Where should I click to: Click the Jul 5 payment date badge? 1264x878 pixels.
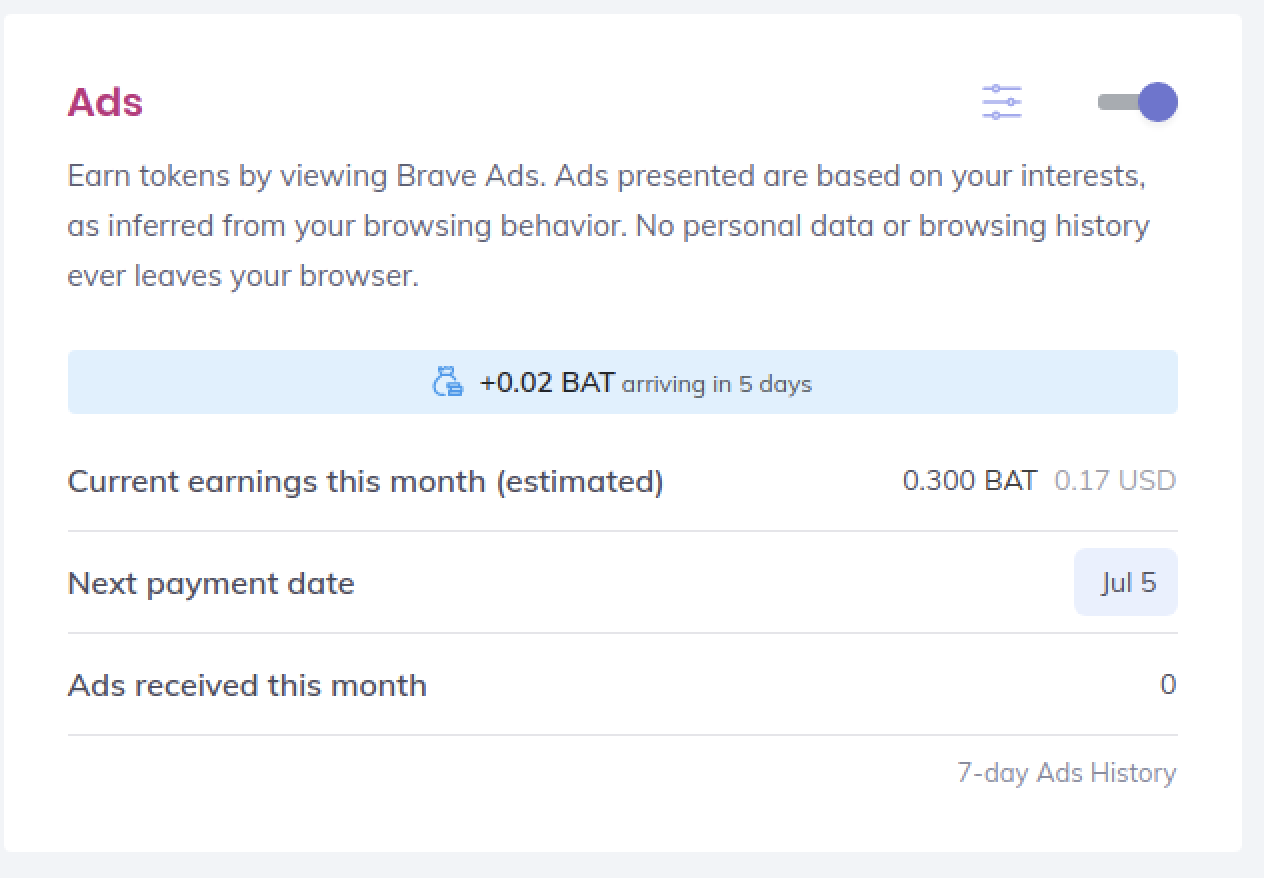(x=1126, y=582)
